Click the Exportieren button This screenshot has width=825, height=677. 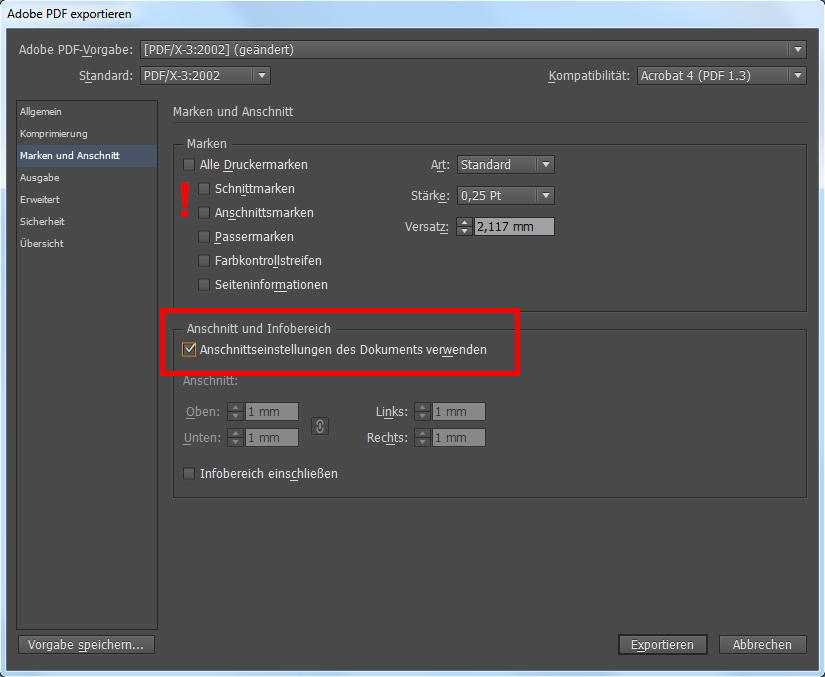662,645
